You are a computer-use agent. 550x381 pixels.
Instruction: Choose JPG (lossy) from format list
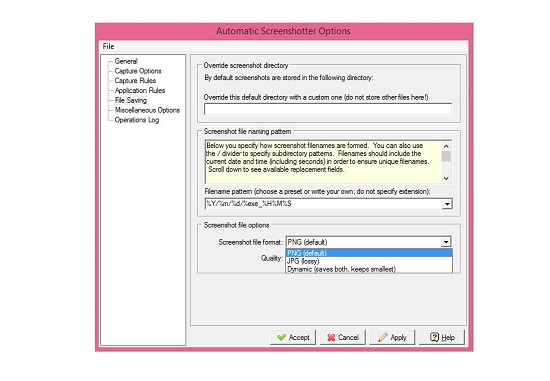(x=369, y=261)
